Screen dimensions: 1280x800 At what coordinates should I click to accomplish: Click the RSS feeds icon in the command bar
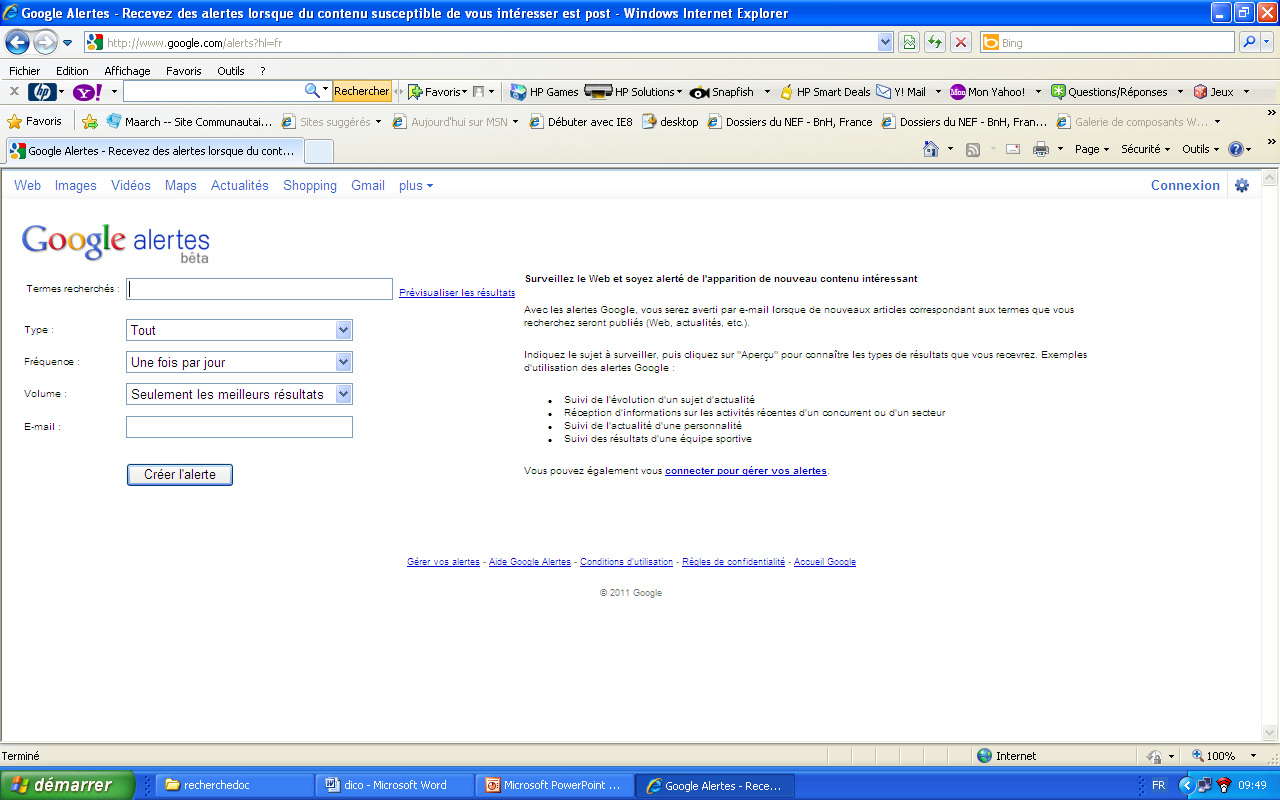[973, 149]
